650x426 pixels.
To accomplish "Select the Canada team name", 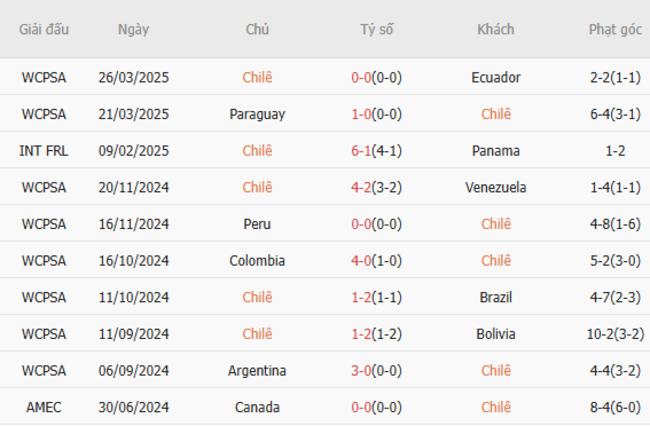I will (x=257, y=408).
